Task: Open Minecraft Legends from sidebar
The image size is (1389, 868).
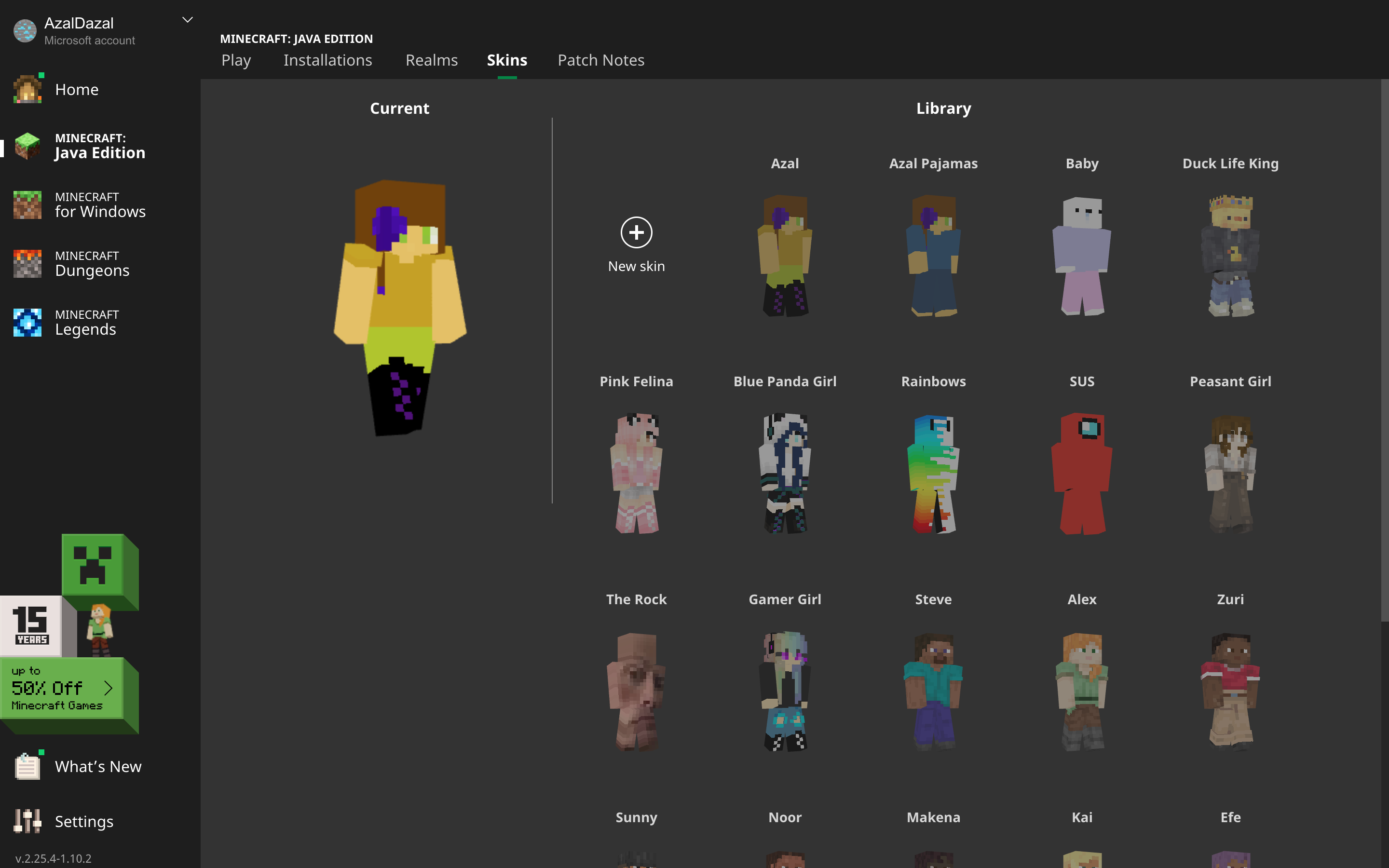Action: tap(86, 323)
